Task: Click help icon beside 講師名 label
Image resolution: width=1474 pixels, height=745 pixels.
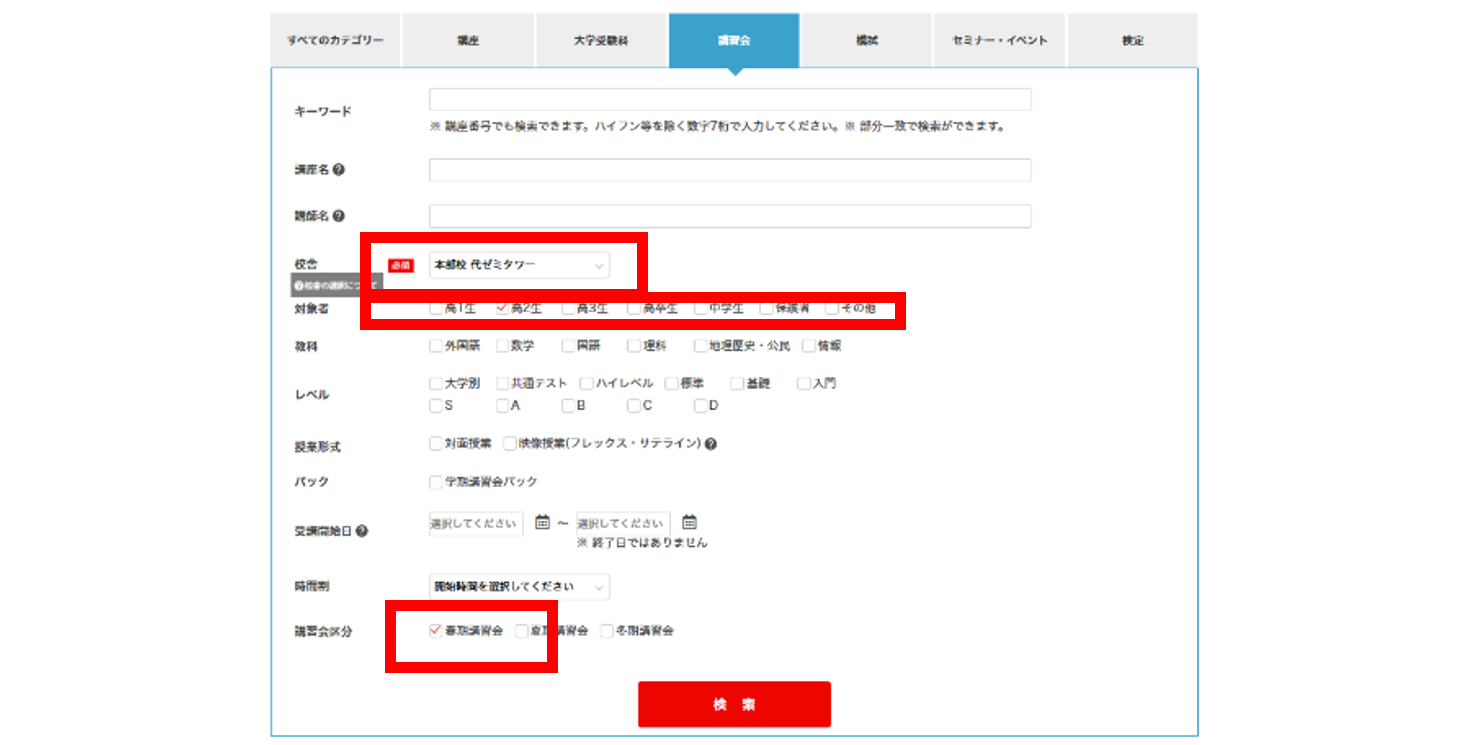Action: pos(339,216)
